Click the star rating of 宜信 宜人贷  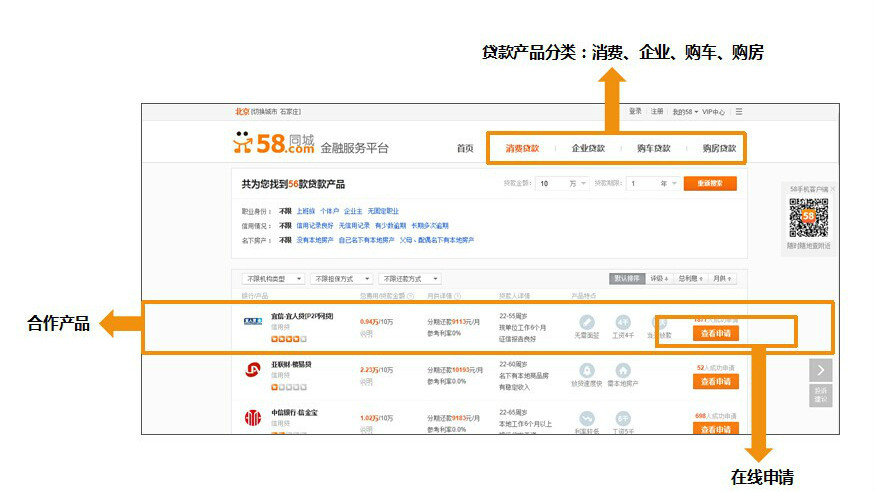click(289, 339)
